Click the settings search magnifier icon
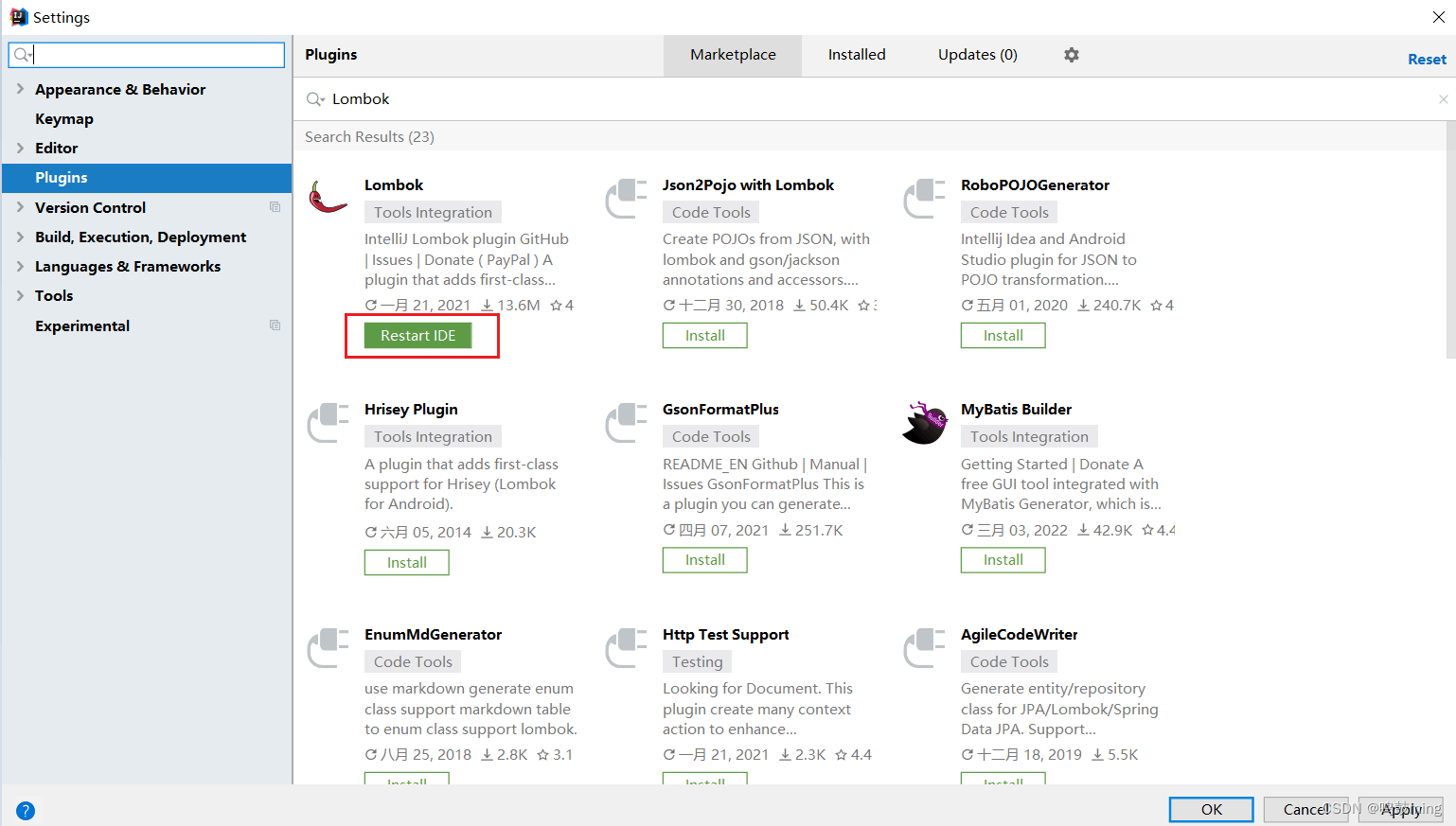Image resolution: width=1456 pixels, height=826 pixels. click(23, 55)
